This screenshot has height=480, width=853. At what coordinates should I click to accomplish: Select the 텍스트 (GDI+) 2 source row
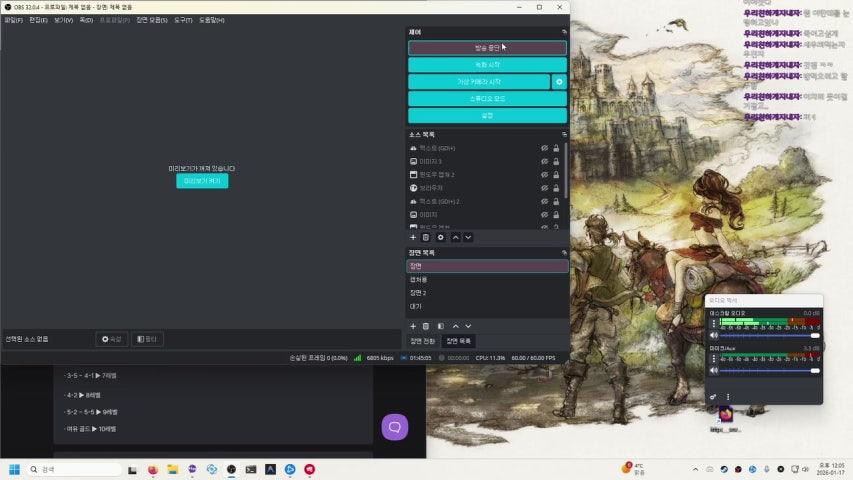tap(485, 201)
